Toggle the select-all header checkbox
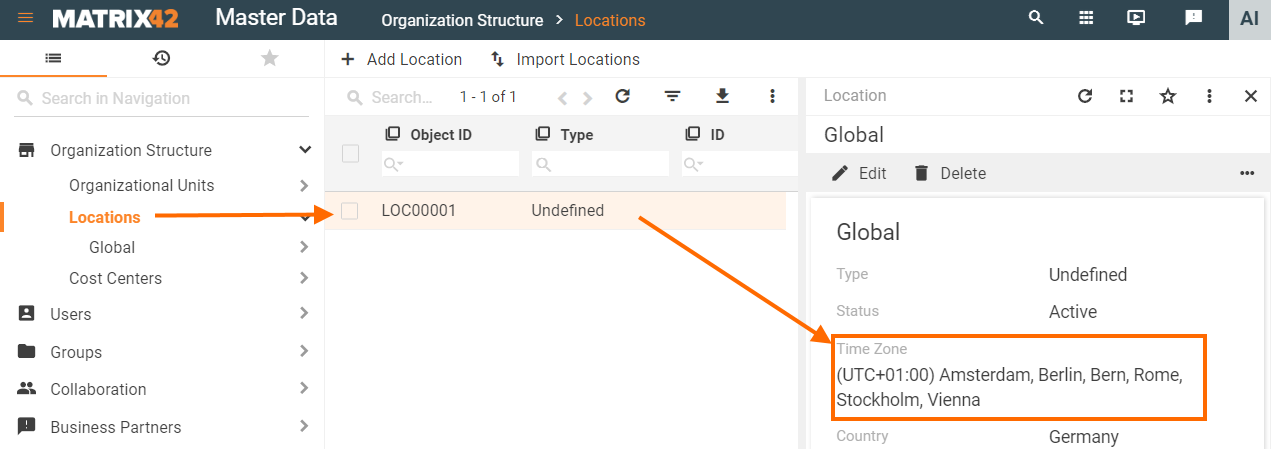Viewport: 1271px width, 449px height. [x=350, y=153]
